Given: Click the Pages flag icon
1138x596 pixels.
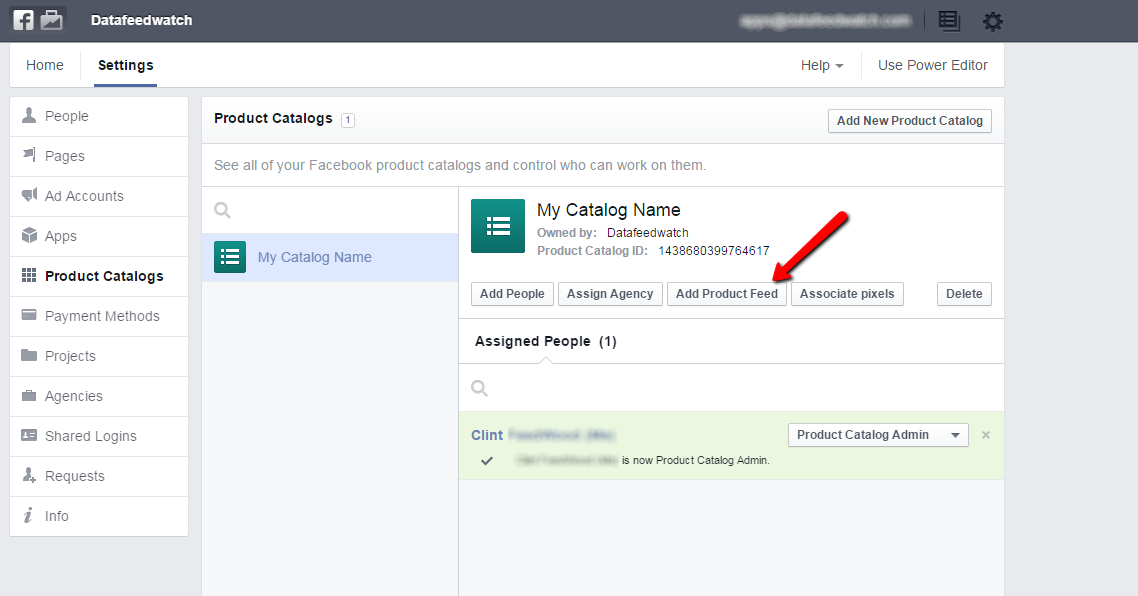Looking at the screenshot, I should pyautogui.click(x=29, y=155).
